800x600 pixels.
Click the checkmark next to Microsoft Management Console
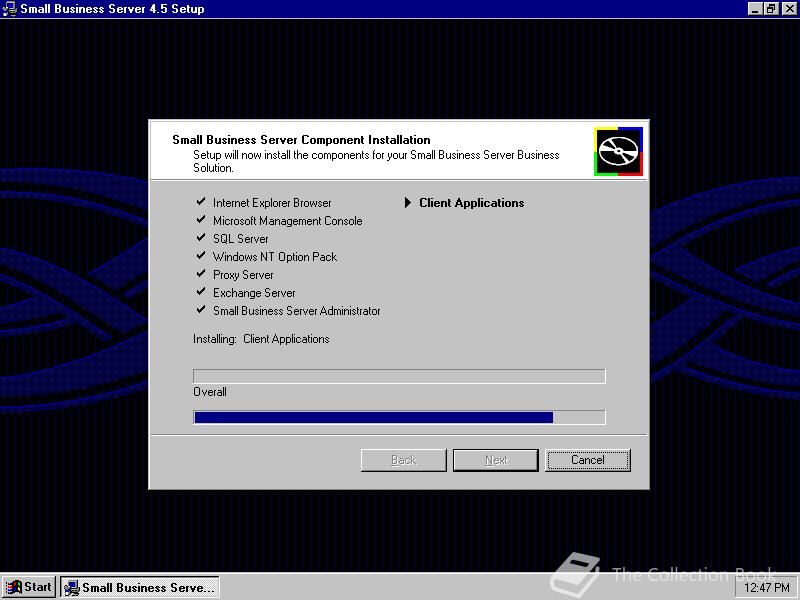[x=201, y=219]
